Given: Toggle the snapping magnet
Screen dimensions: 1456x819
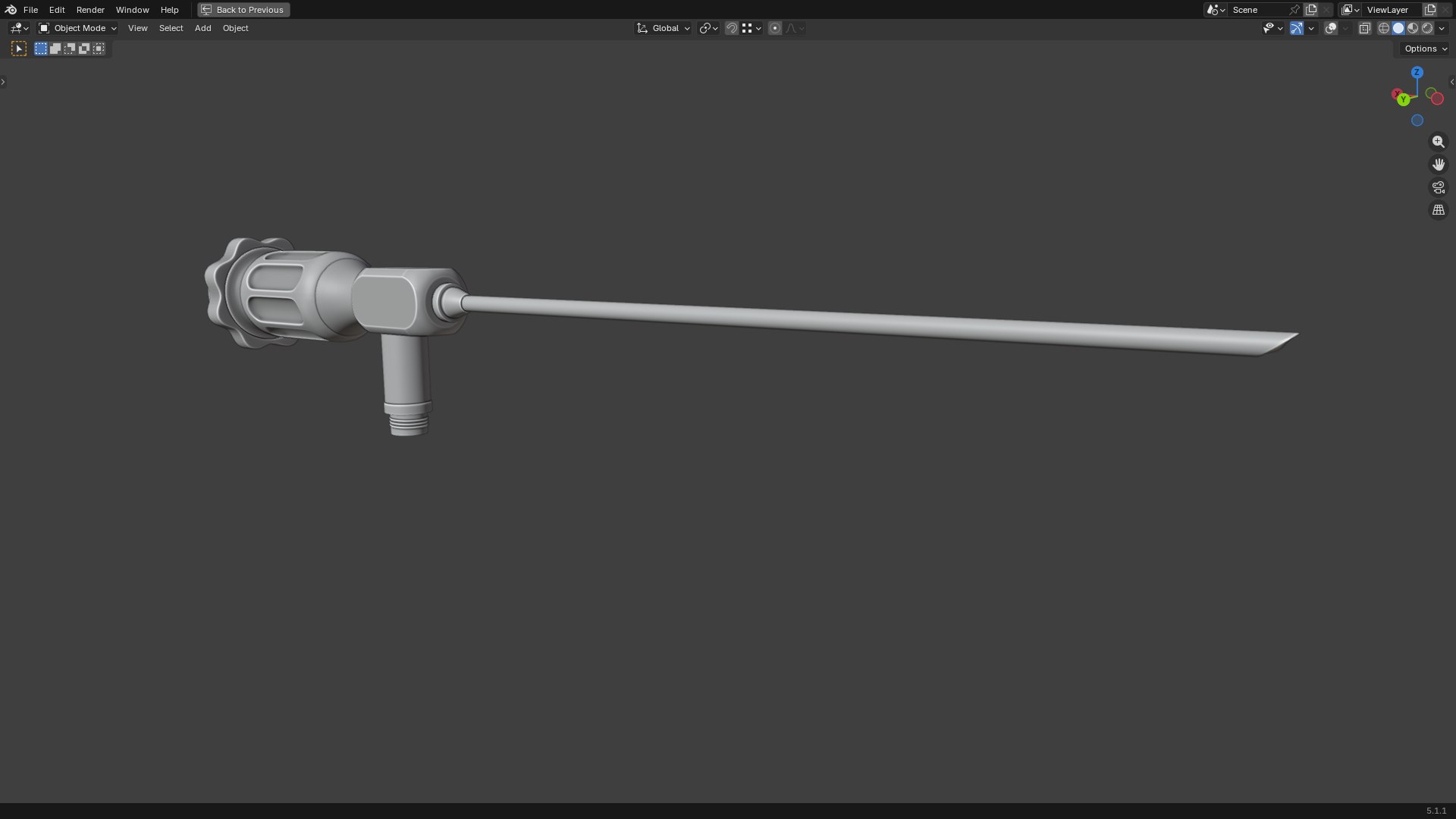Looking at the screenshot, I should (732, 28).
